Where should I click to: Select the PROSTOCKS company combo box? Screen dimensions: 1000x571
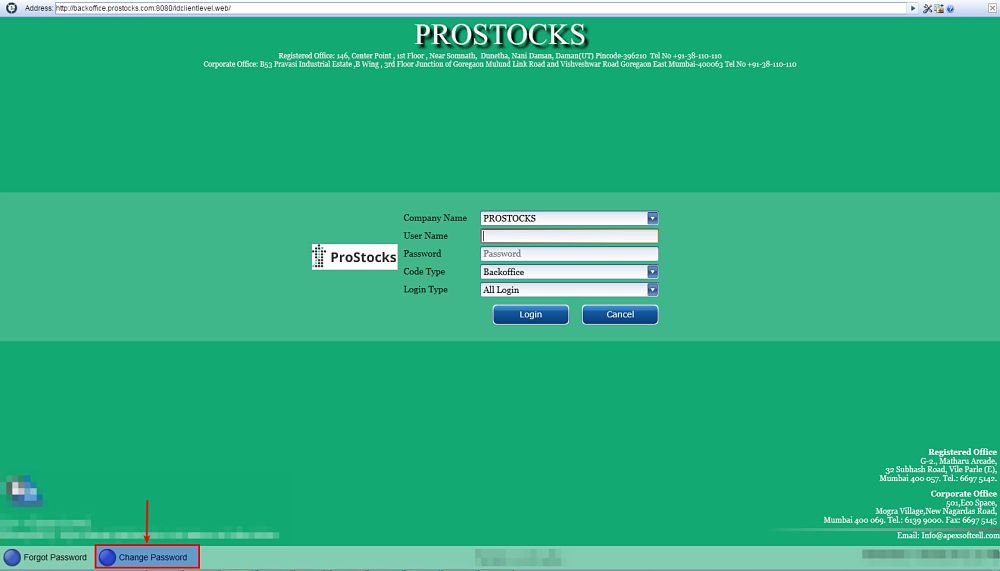pyautogui.click(x=569, y=218)
